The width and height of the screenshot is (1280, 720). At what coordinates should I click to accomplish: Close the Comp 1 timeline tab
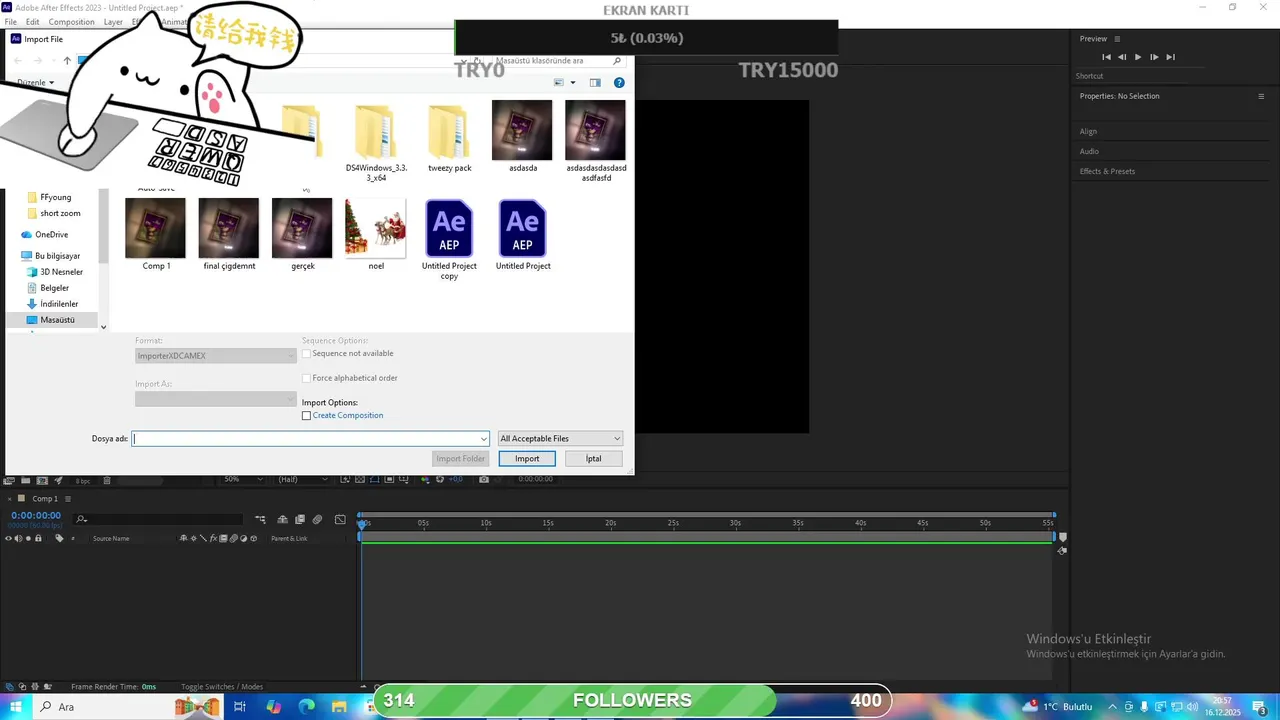pos(9,498)
